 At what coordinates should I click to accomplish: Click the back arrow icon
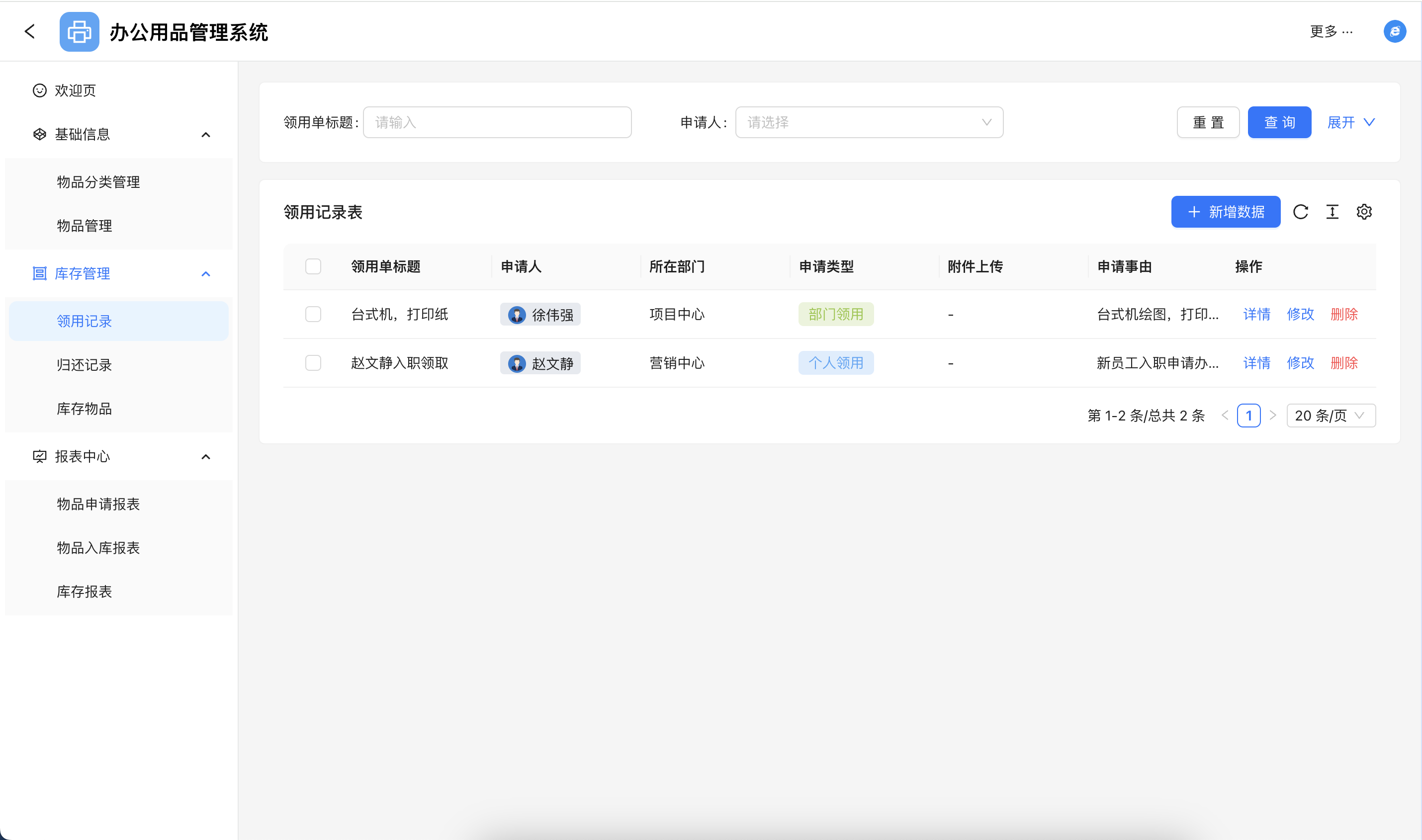(30, 31)
